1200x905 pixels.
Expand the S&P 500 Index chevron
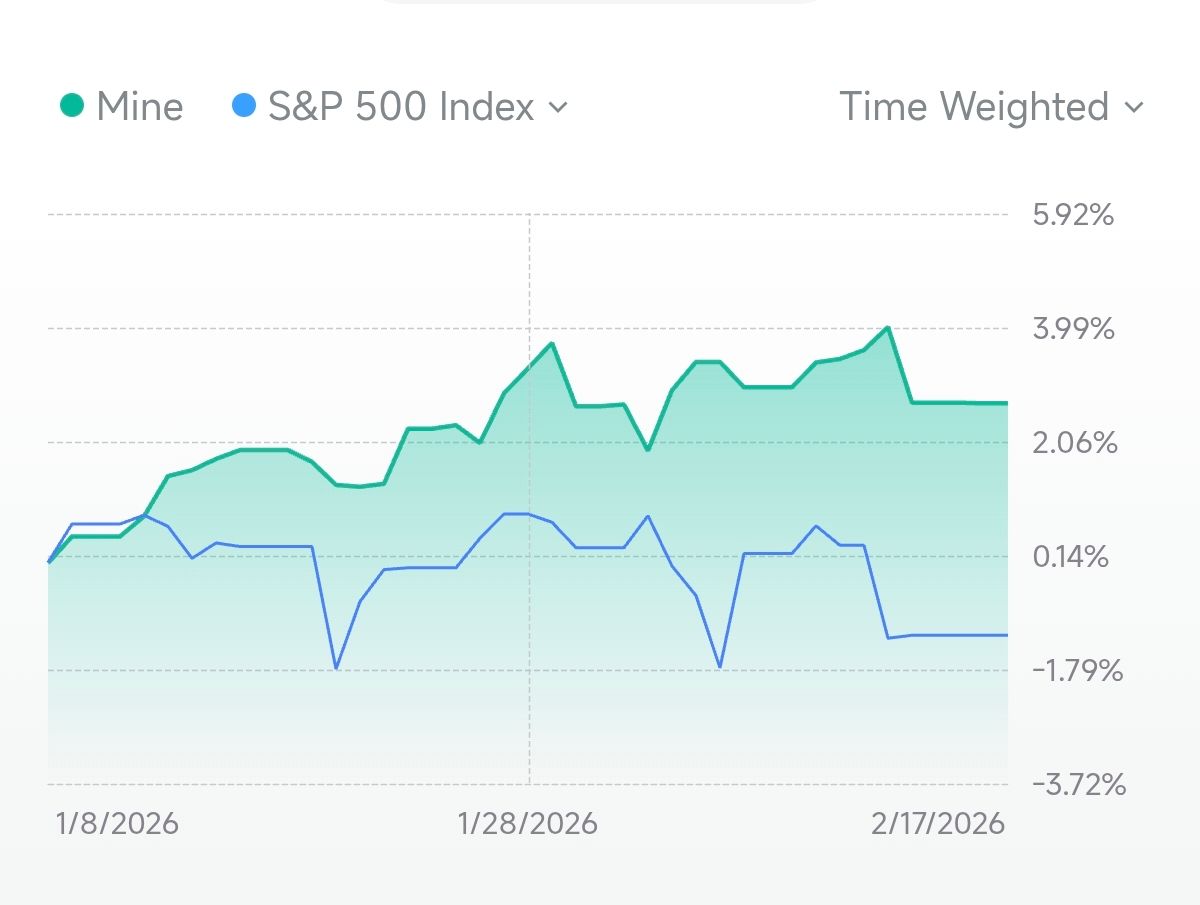[x=559, y=107]
